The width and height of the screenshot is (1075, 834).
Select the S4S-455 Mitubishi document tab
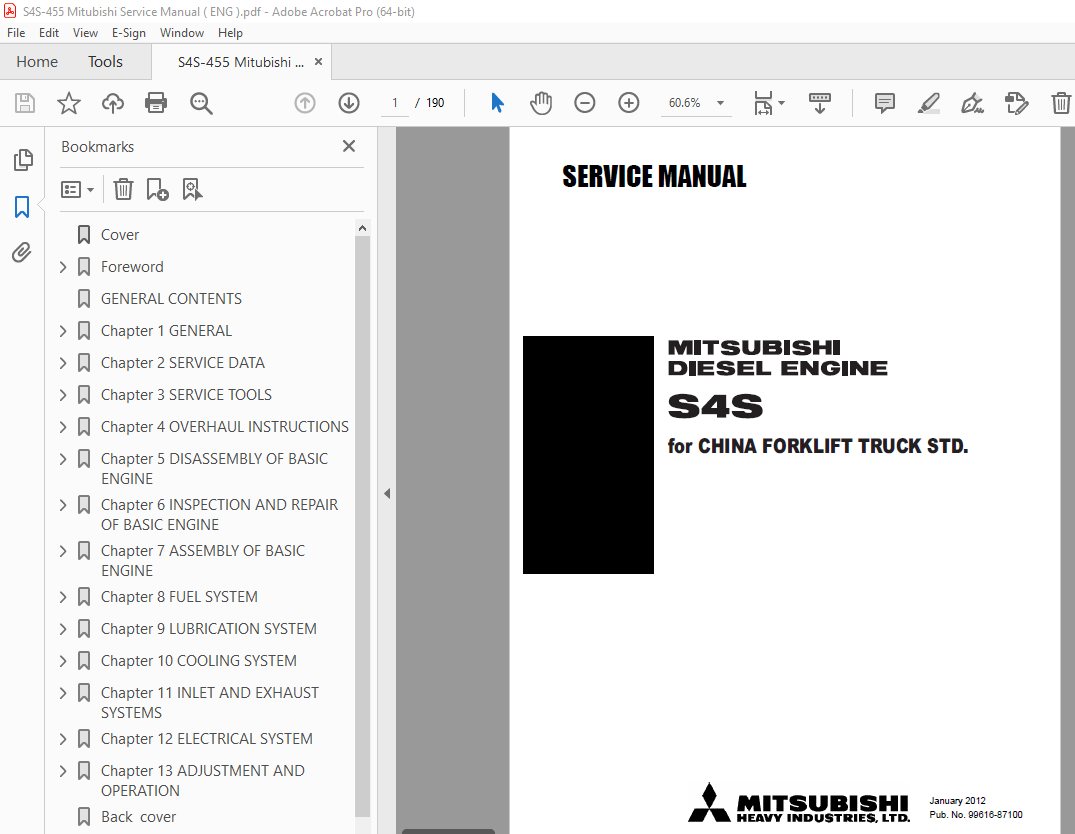click(x=240, y=62)
